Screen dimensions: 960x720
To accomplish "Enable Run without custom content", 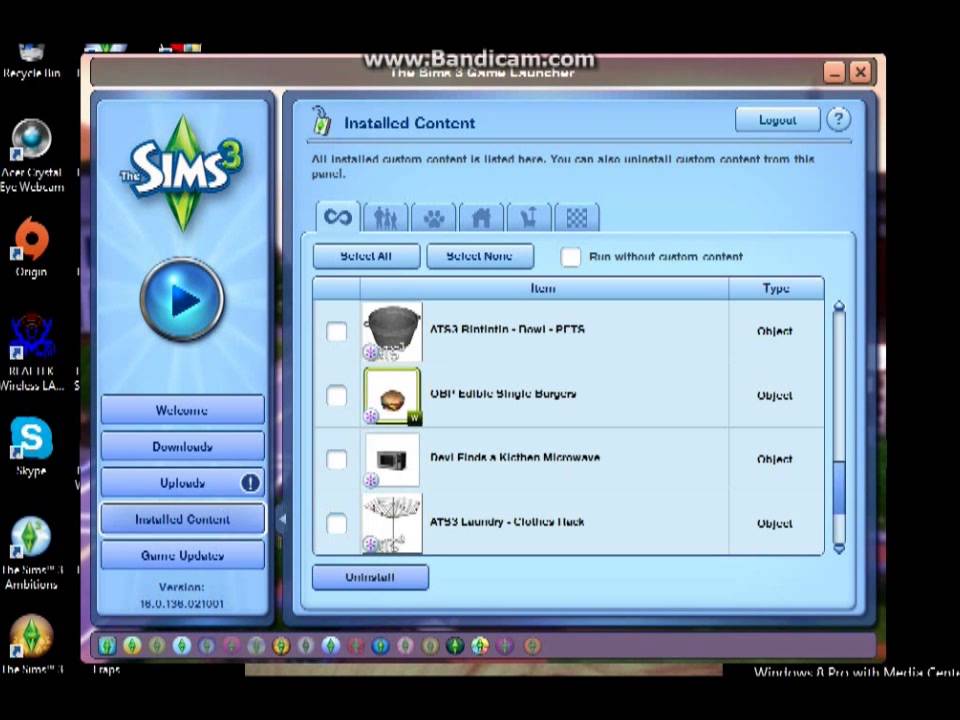I will [571, 257].
